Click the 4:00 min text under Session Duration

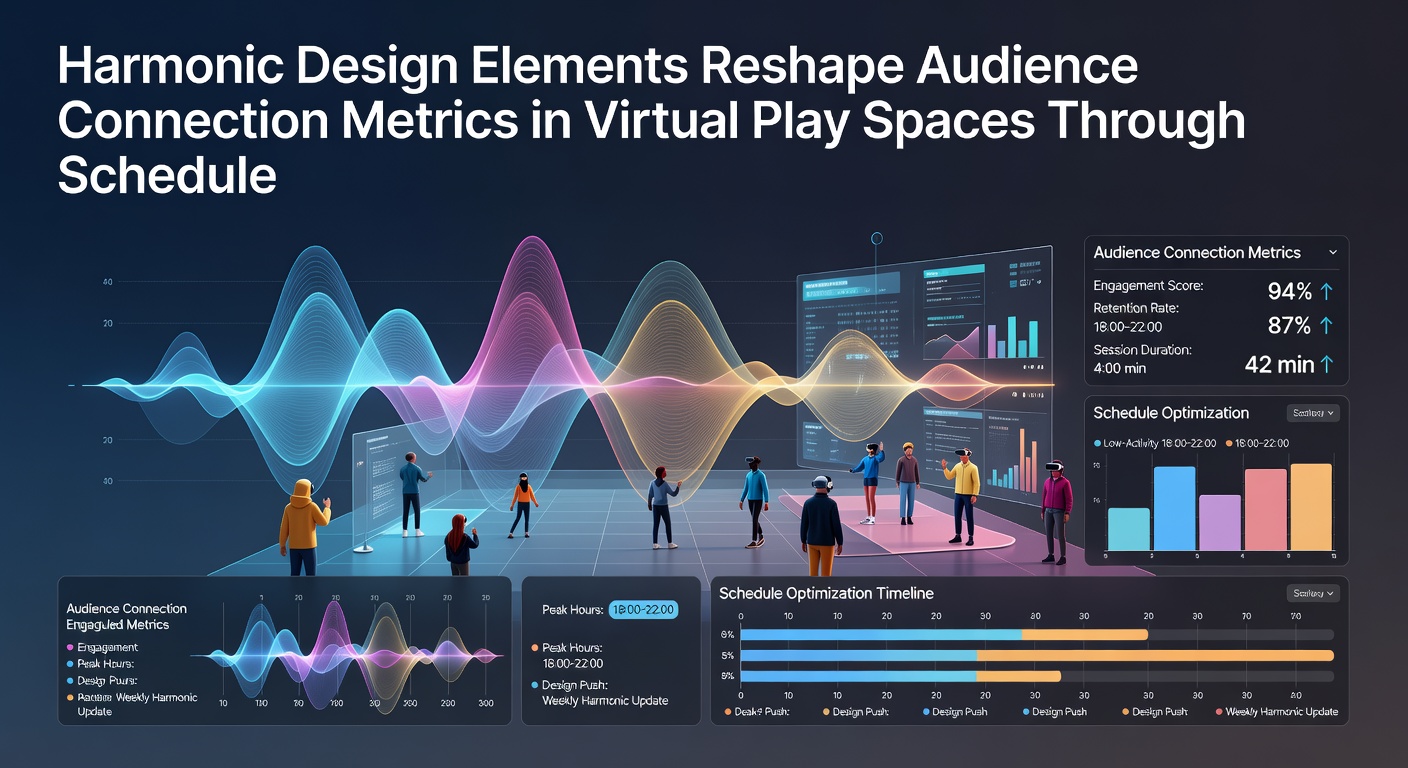coord(1120,368)
